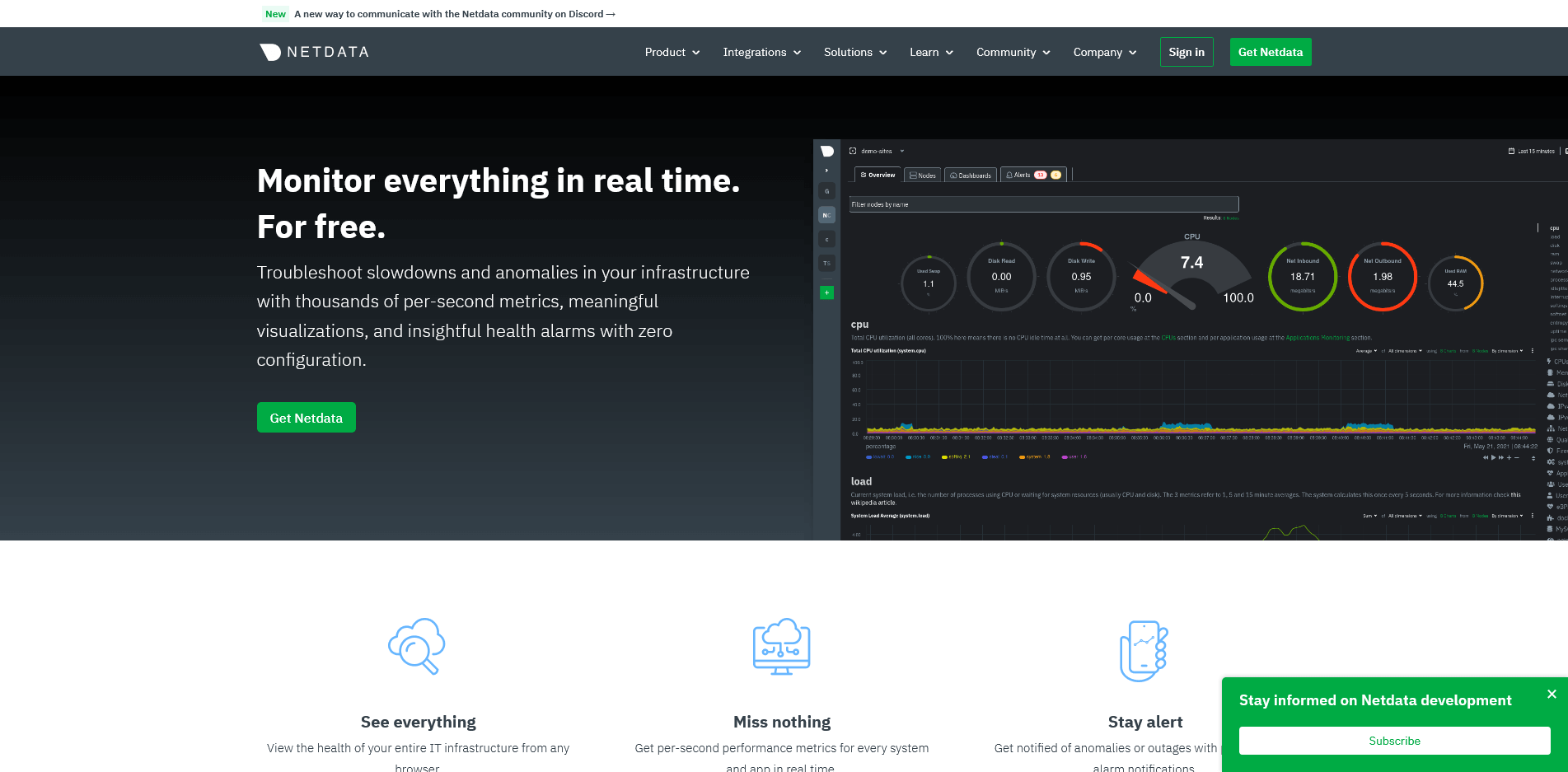
Task: Click the green plus add-space button
Action: pos(826,292)
